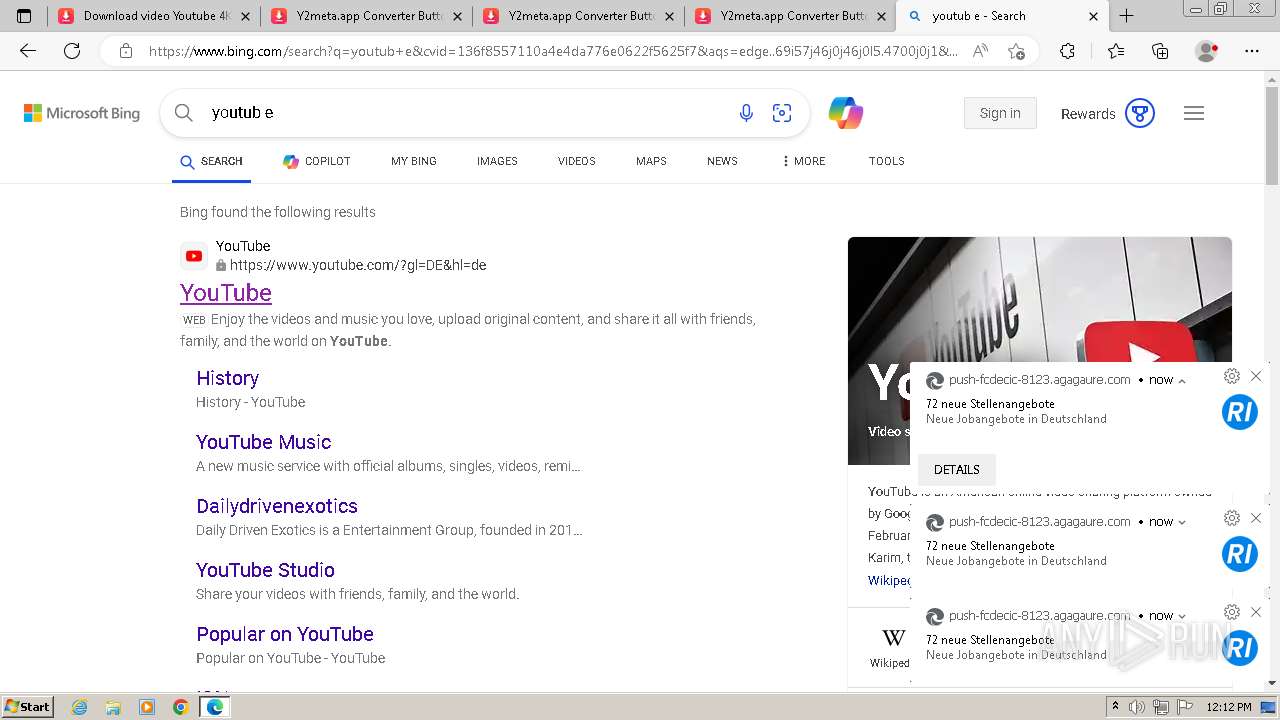Expand the second notification chevron
This screenshot has height=720, width=1280.
(1182, 522)
